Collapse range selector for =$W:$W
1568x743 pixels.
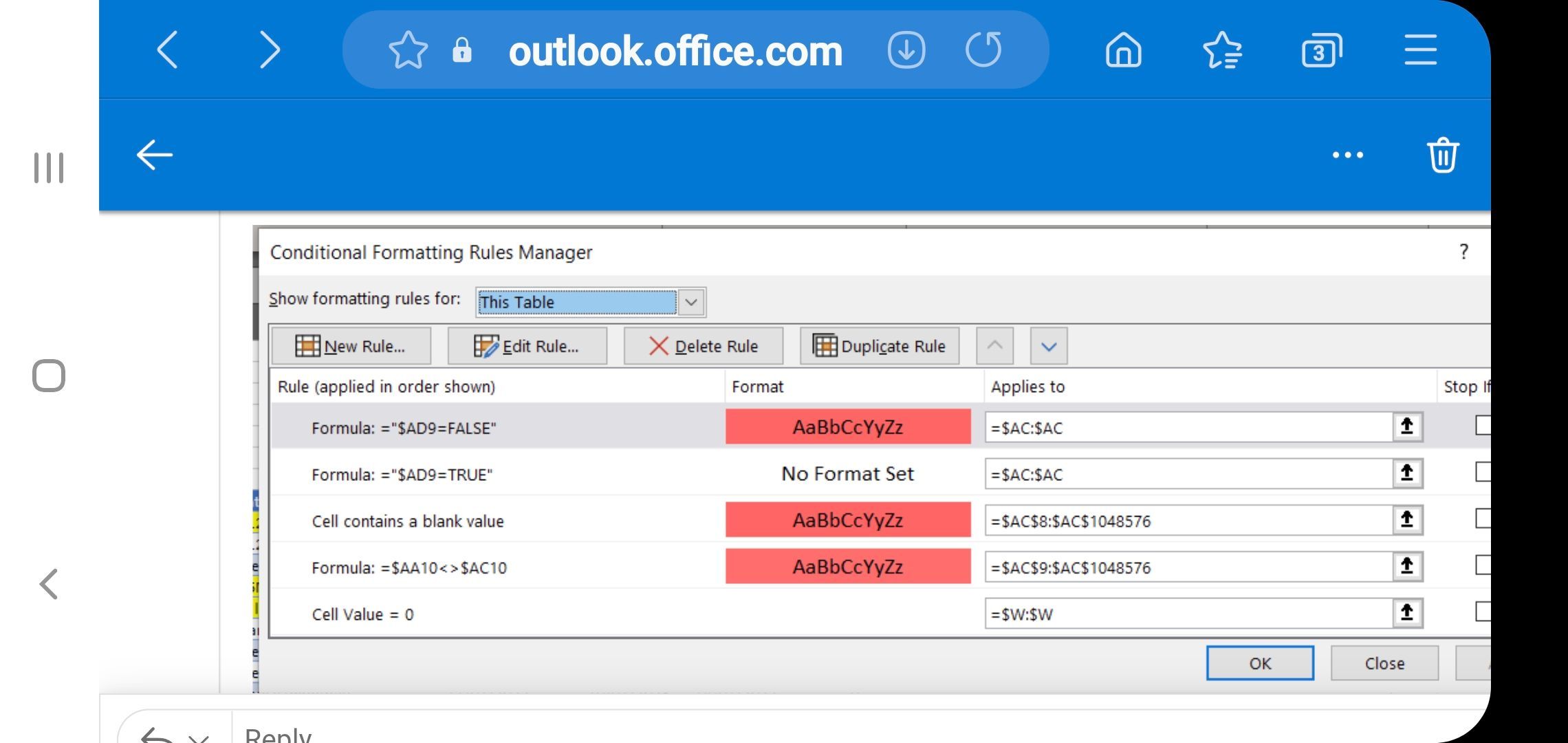[1406, 612]
